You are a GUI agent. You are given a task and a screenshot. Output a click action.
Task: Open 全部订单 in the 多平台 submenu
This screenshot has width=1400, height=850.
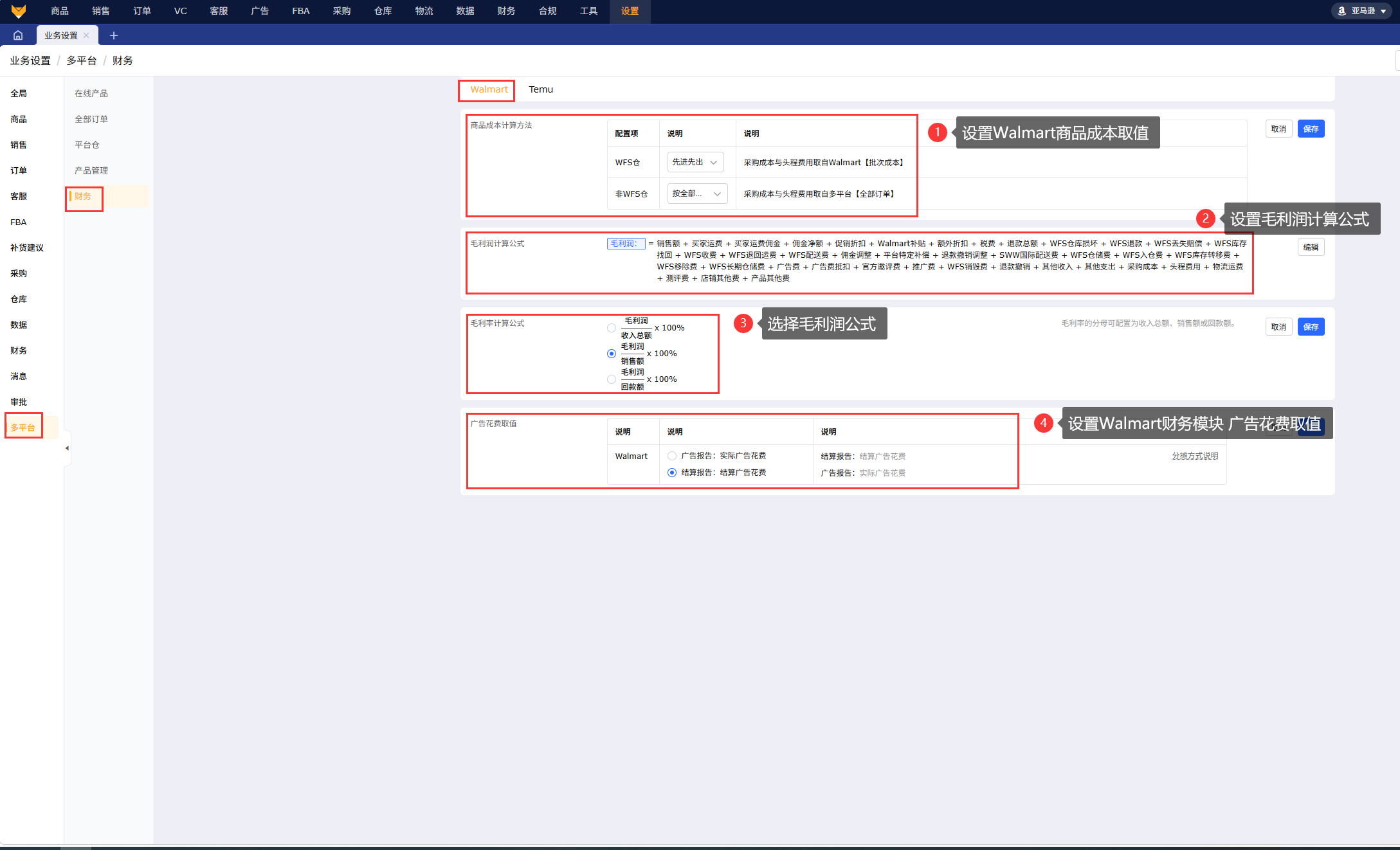pos(91,119)
